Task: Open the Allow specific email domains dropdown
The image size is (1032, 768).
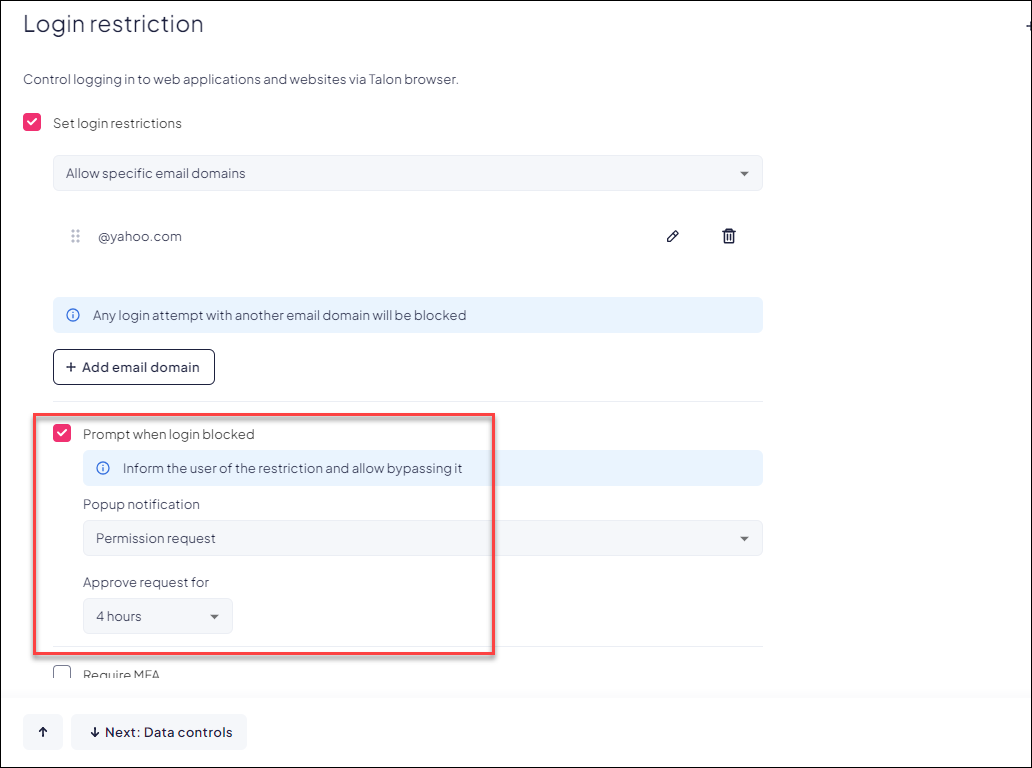Action: click(x=407, y=173)
